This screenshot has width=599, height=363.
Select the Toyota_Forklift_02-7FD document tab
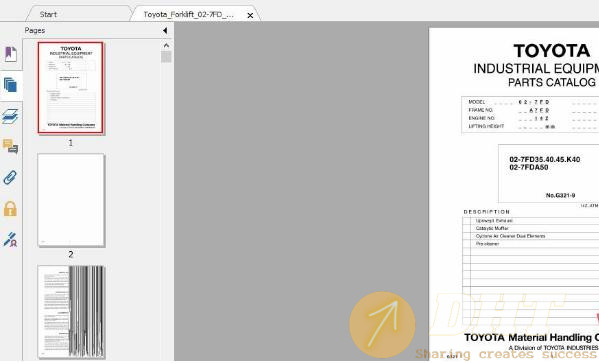[188, 15]
